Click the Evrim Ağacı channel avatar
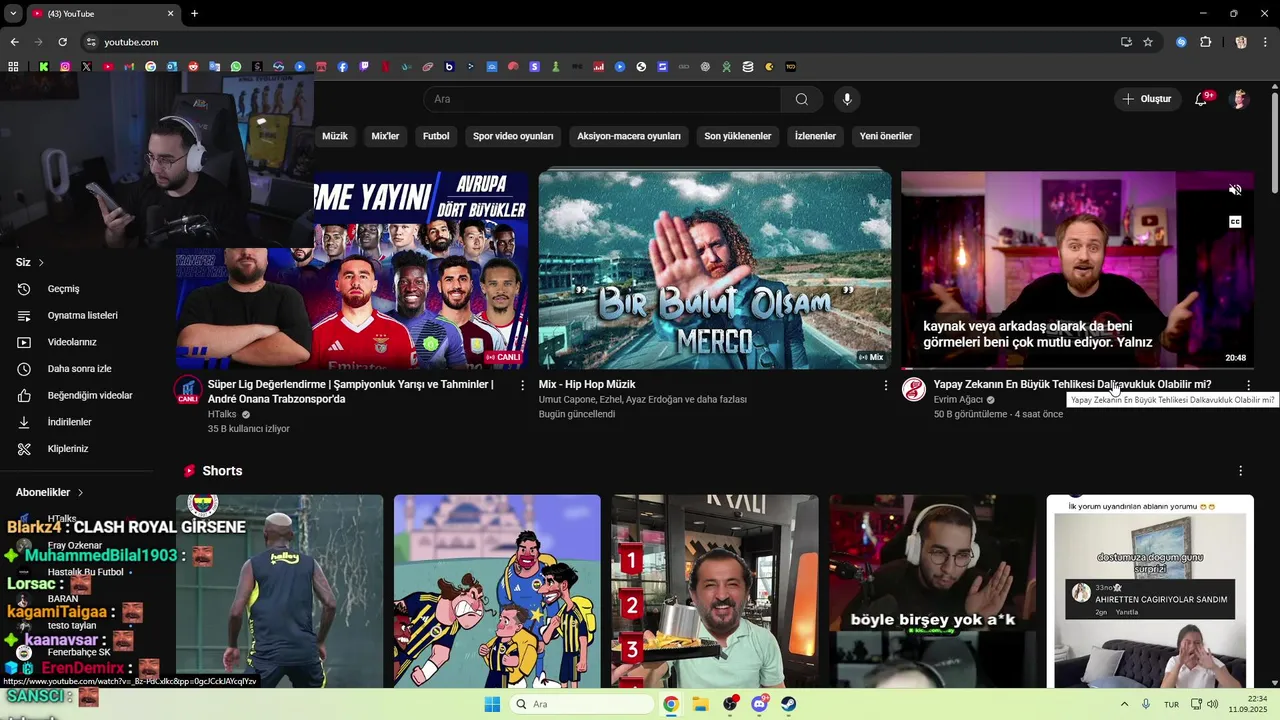 tap(914, 389)
